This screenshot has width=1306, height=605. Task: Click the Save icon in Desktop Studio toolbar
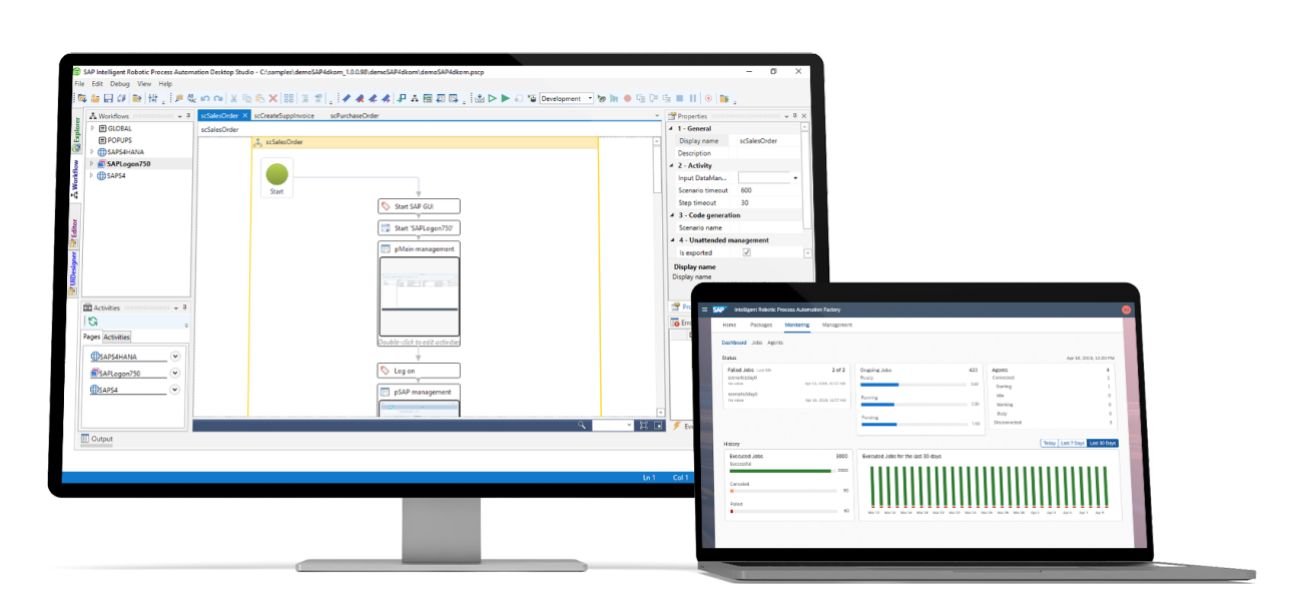(108, 98)
